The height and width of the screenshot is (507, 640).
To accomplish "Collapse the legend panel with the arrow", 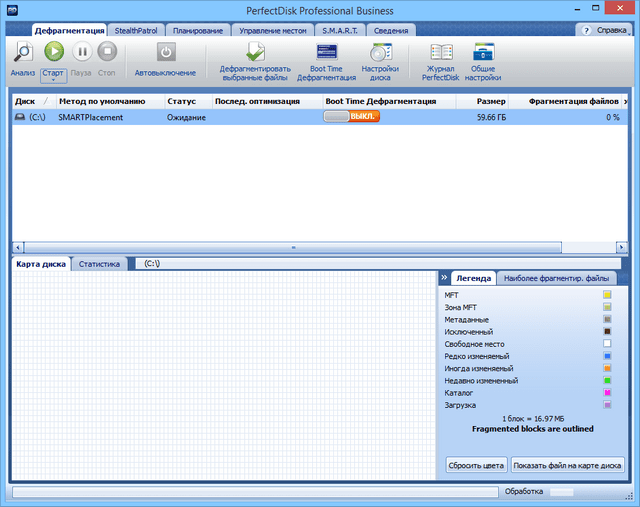I will point(444,278).
